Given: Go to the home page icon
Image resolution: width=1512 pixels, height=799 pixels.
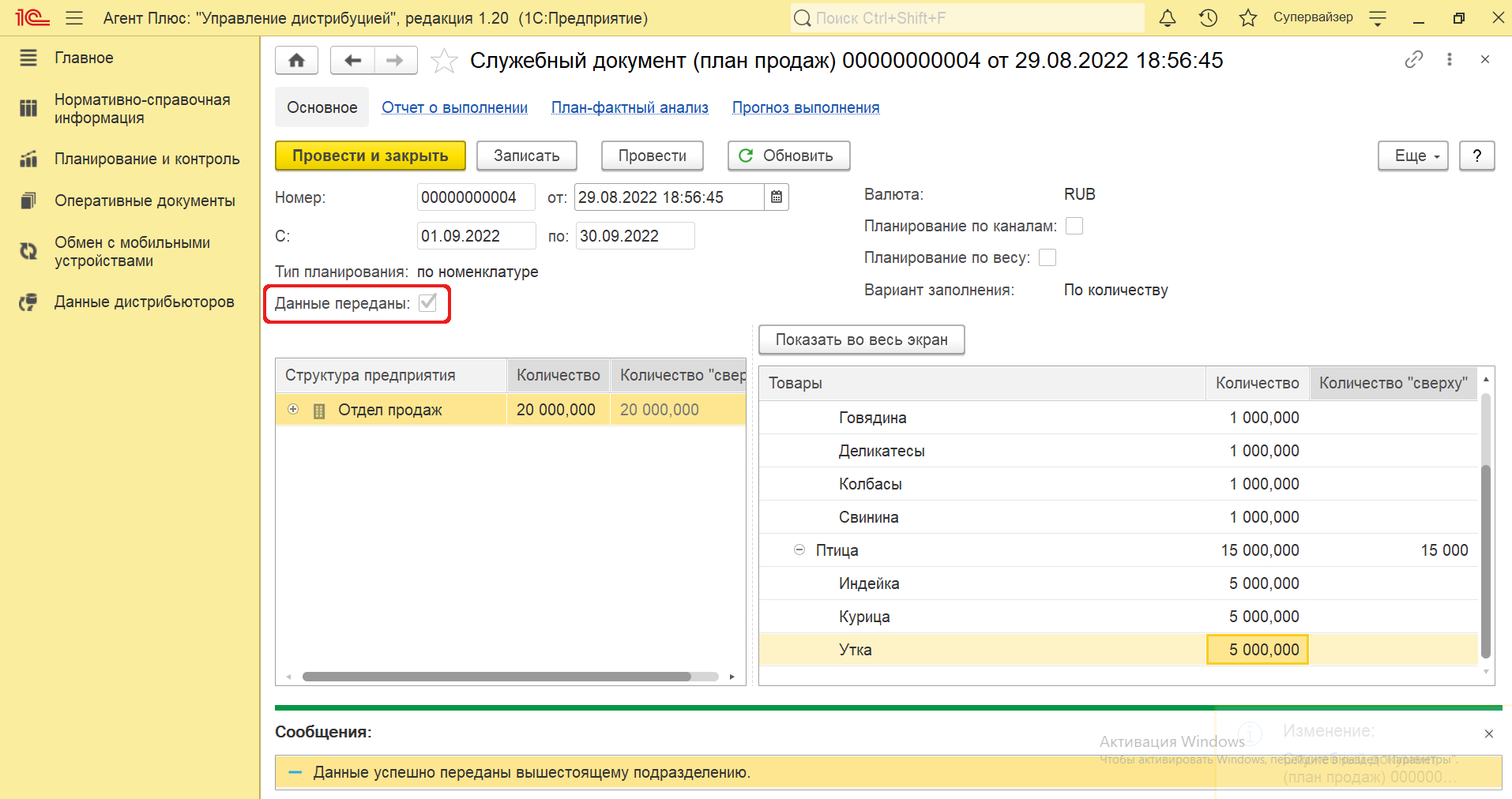Looking at the screenshot, I should coord(297,60).
